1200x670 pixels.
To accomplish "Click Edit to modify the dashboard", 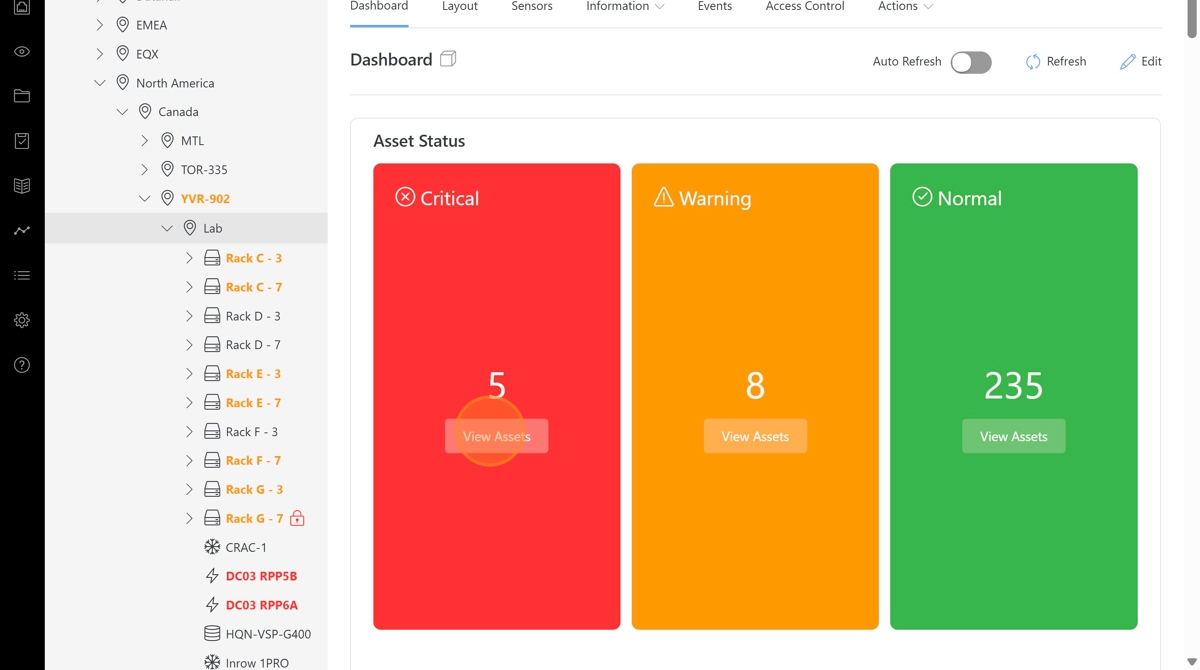I will [1140, 62].
